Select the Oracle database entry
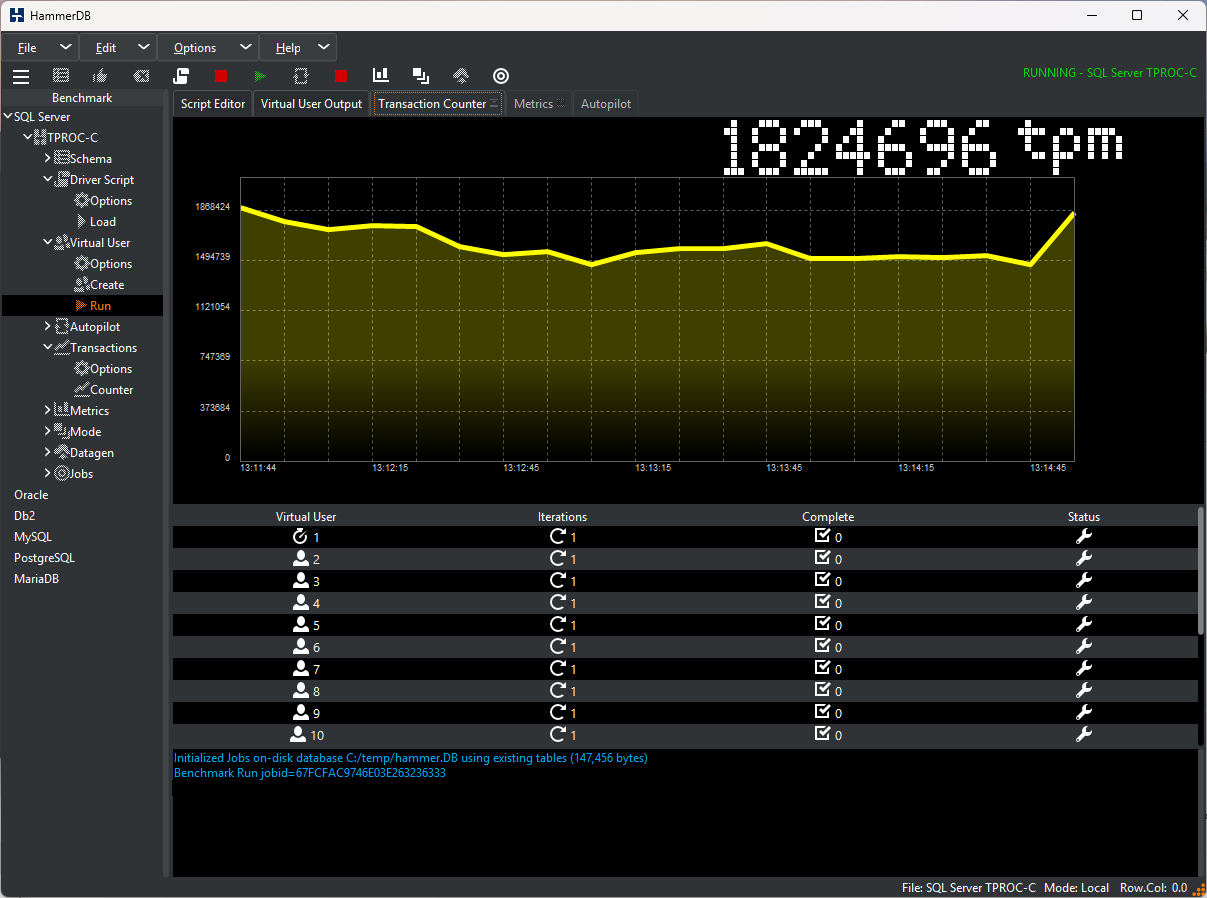This screenshot has height=898, width=1207. click(x=31, y=495)
